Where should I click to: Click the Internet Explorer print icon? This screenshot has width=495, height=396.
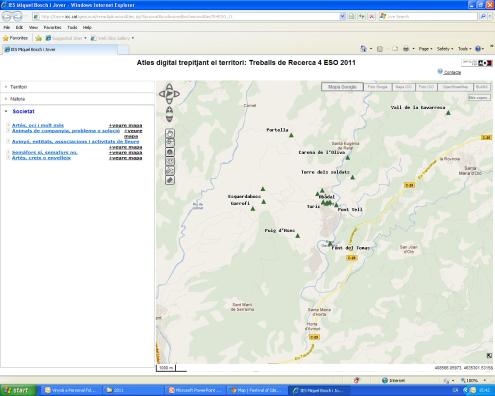(406, 49)
